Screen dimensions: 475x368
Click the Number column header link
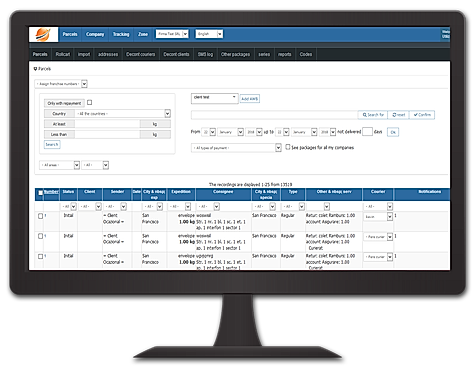point(51,191)
